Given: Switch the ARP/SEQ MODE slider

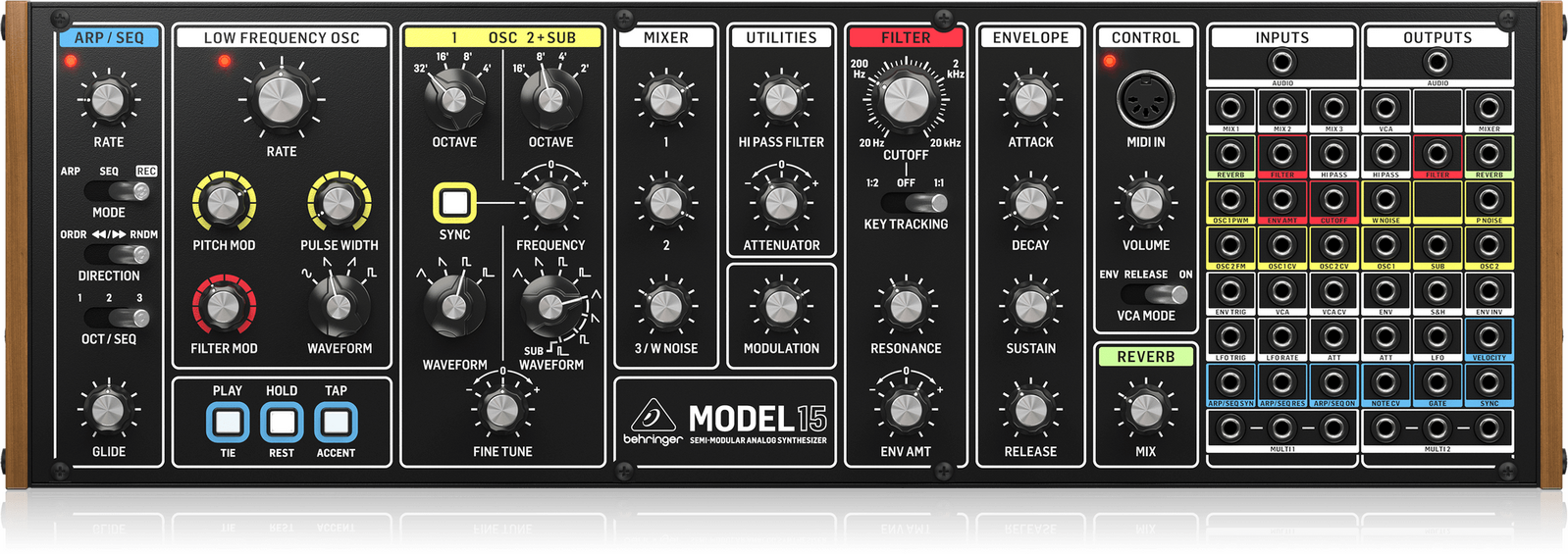Looking at the screenshot, I should (116, 191).
